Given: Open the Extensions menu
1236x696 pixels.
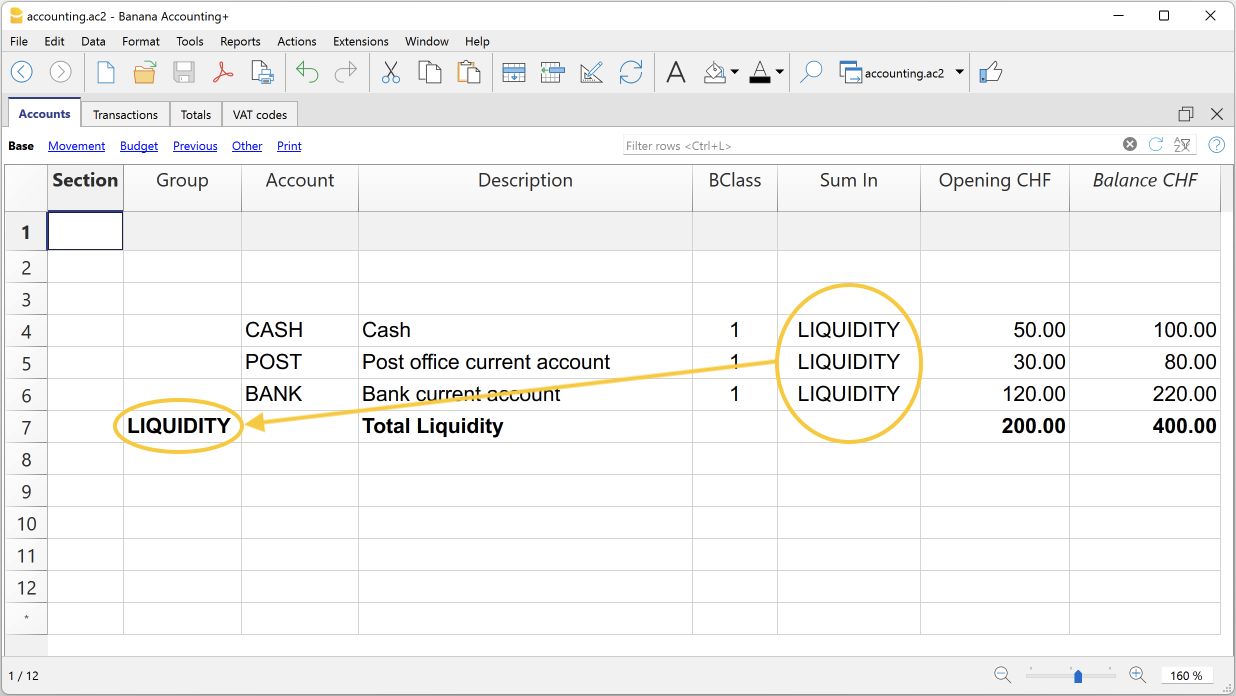Looking at the screenshot, I should coord(361,41).
